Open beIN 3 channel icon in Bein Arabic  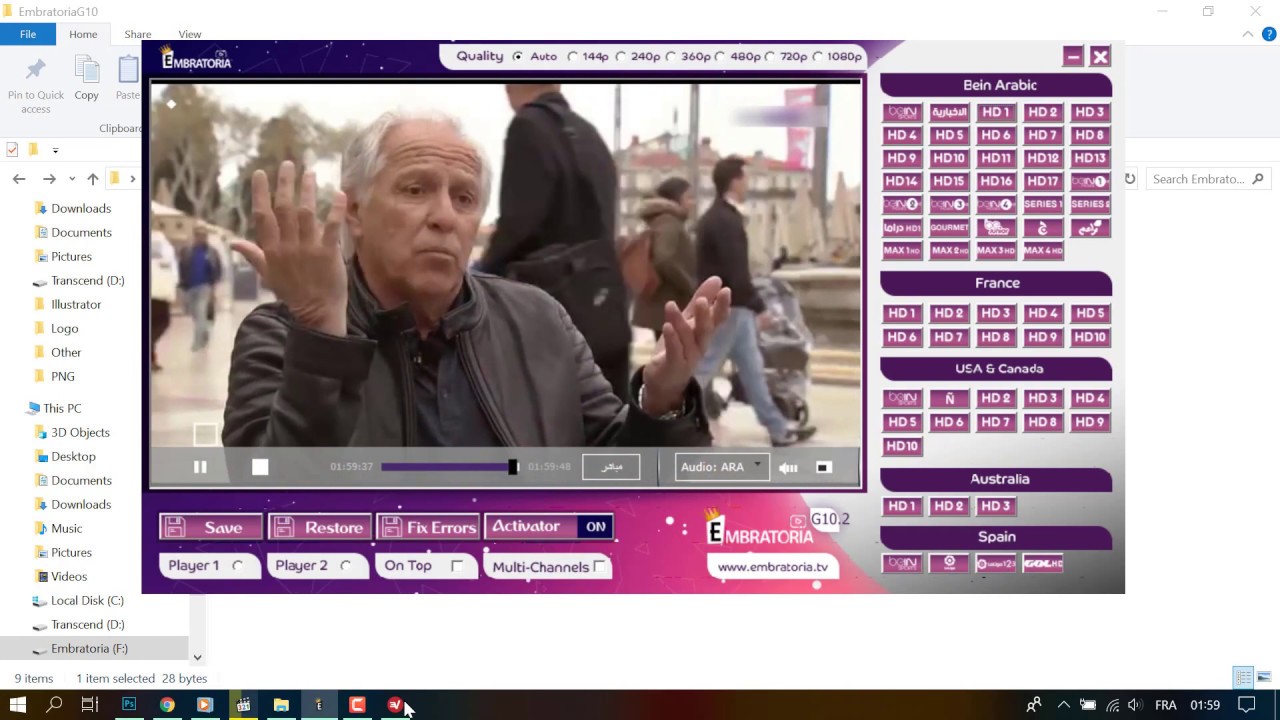click(x=949, y=204)
